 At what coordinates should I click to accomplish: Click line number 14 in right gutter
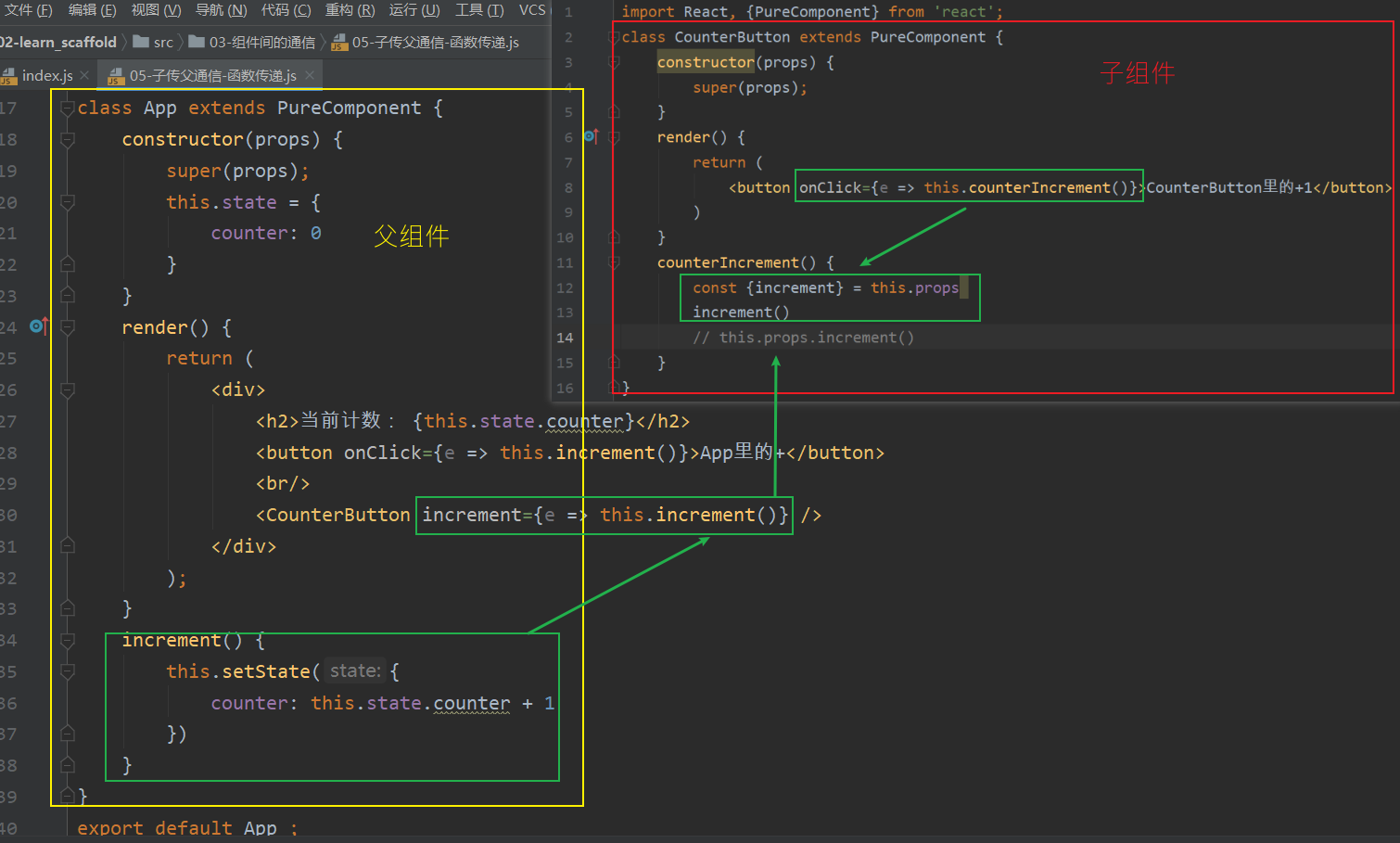point(565,338)
